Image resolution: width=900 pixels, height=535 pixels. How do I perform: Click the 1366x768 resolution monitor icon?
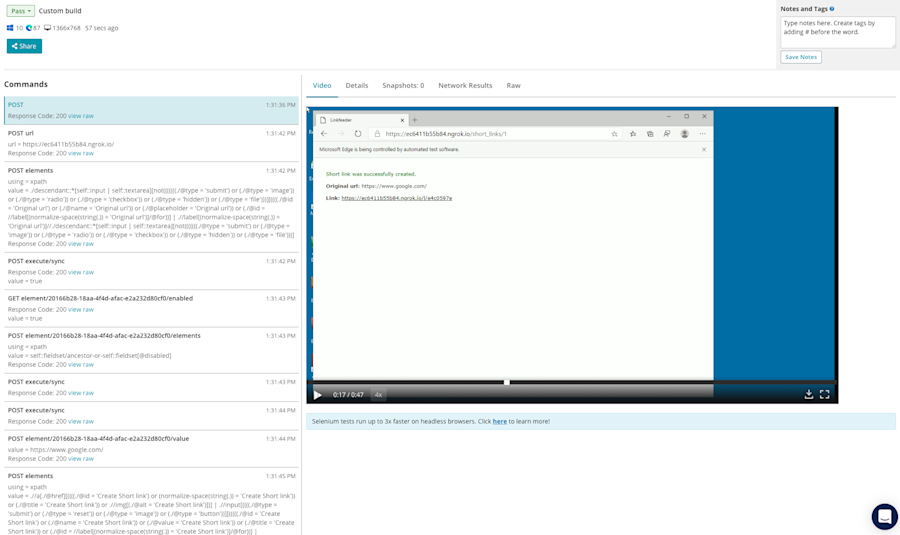click(48, 28)
